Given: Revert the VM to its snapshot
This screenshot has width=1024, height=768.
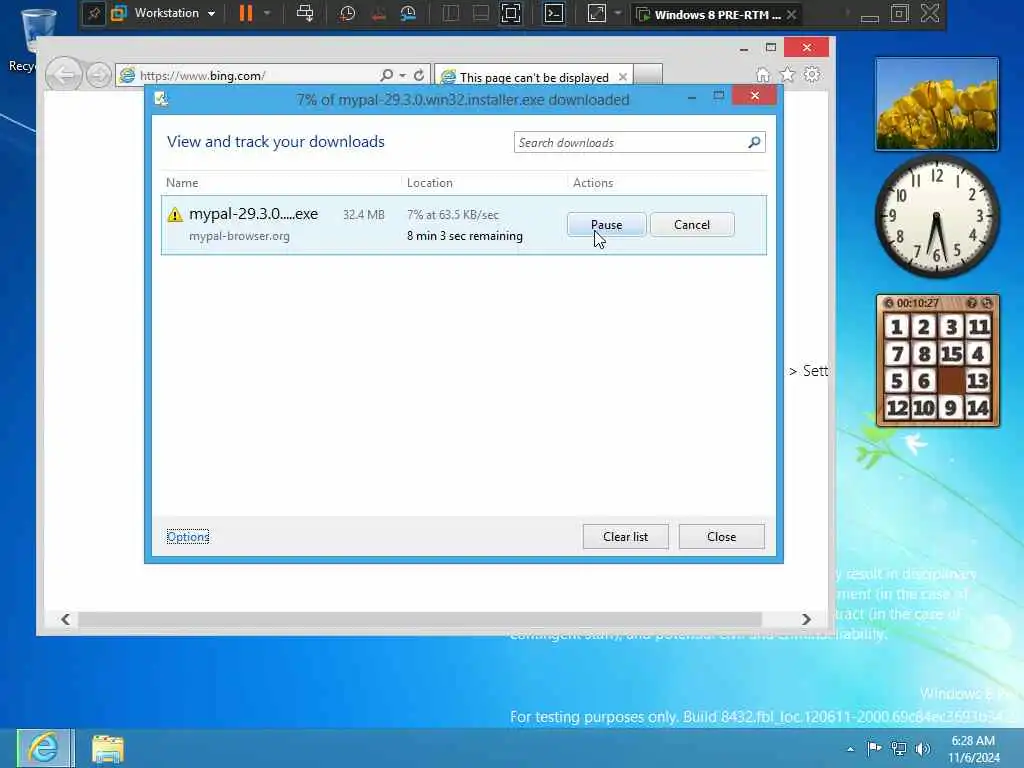Looking at the screenshot, I should coord(378,13).
